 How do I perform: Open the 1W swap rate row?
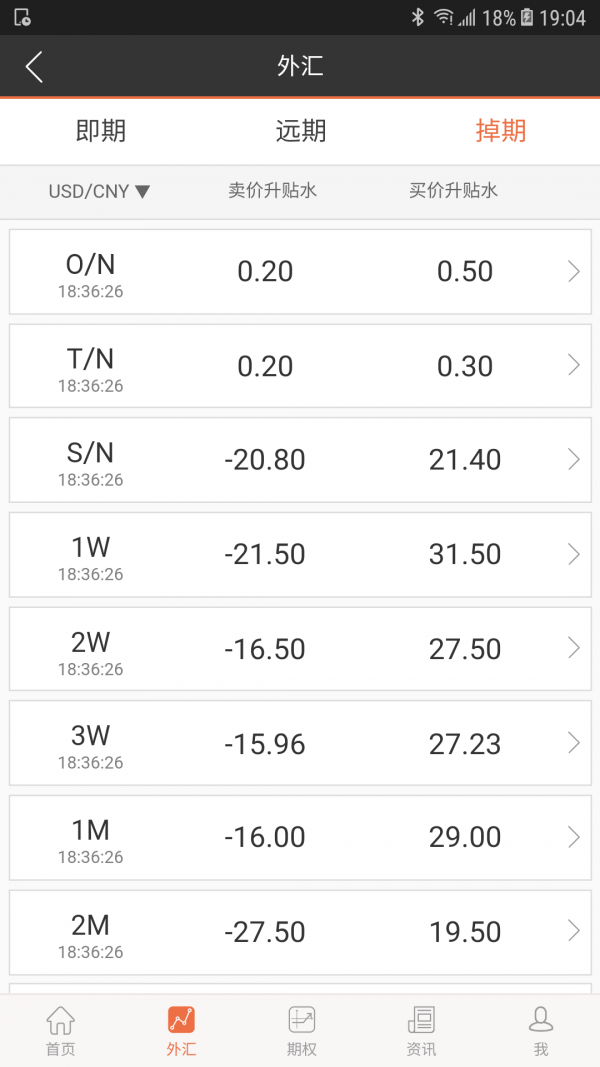click(299, 554)
